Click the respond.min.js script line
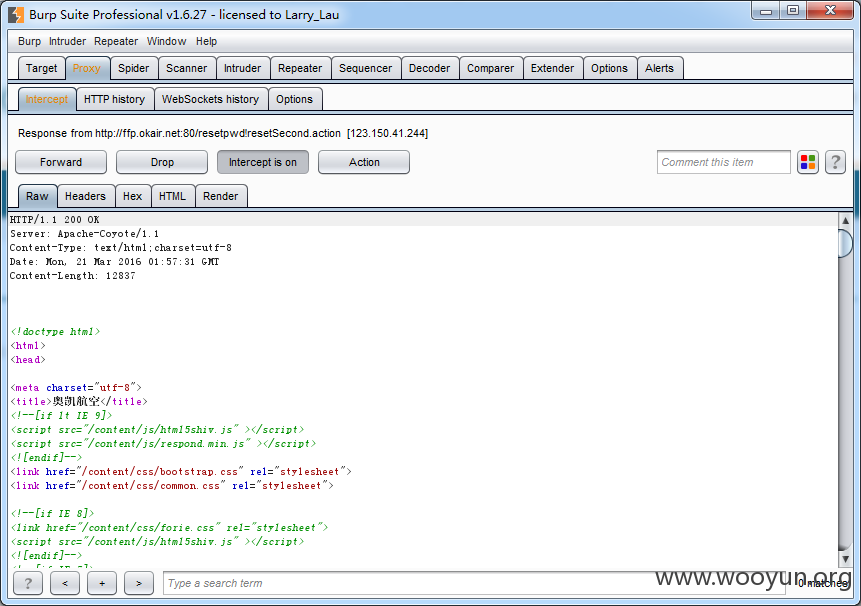 (164, 444)
